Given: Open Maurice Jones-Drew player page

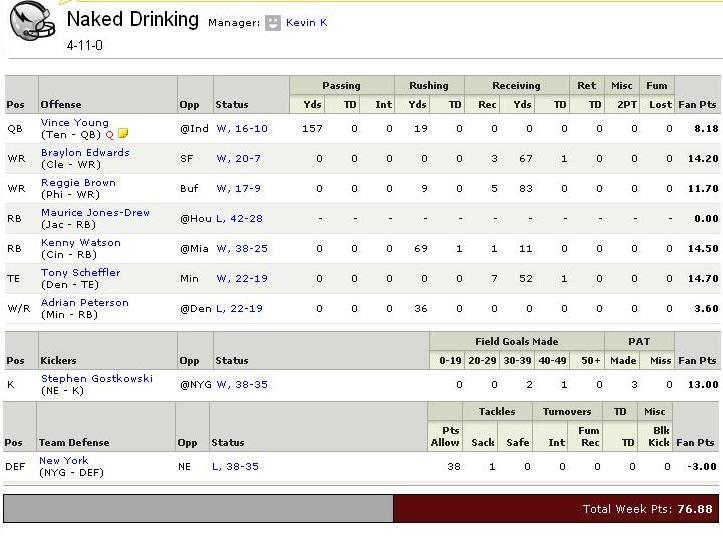Looking at the screenshot, I should 95,213.
